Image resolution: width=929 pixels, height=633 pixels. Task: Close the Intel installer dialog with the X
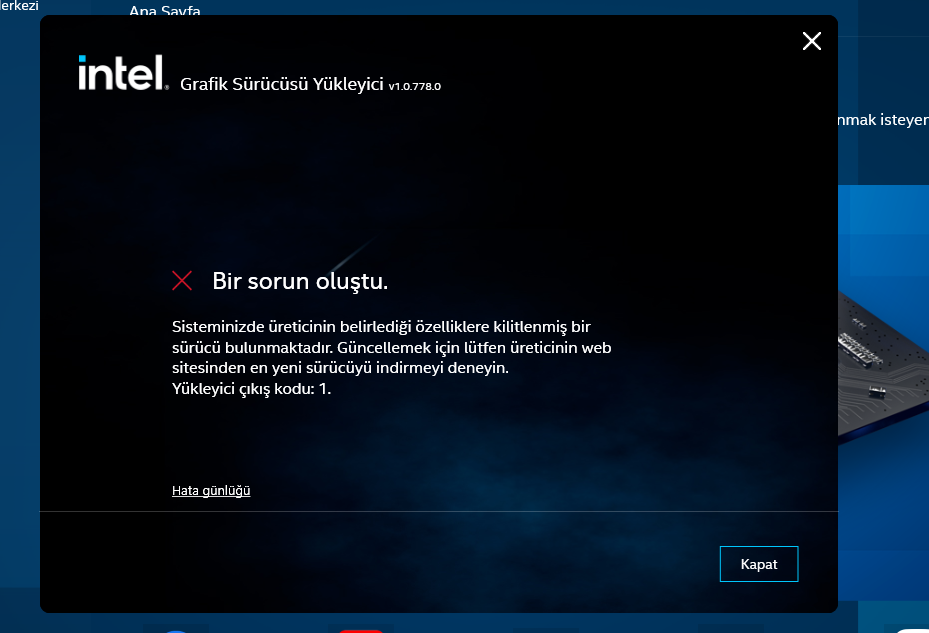click(812, 41)
